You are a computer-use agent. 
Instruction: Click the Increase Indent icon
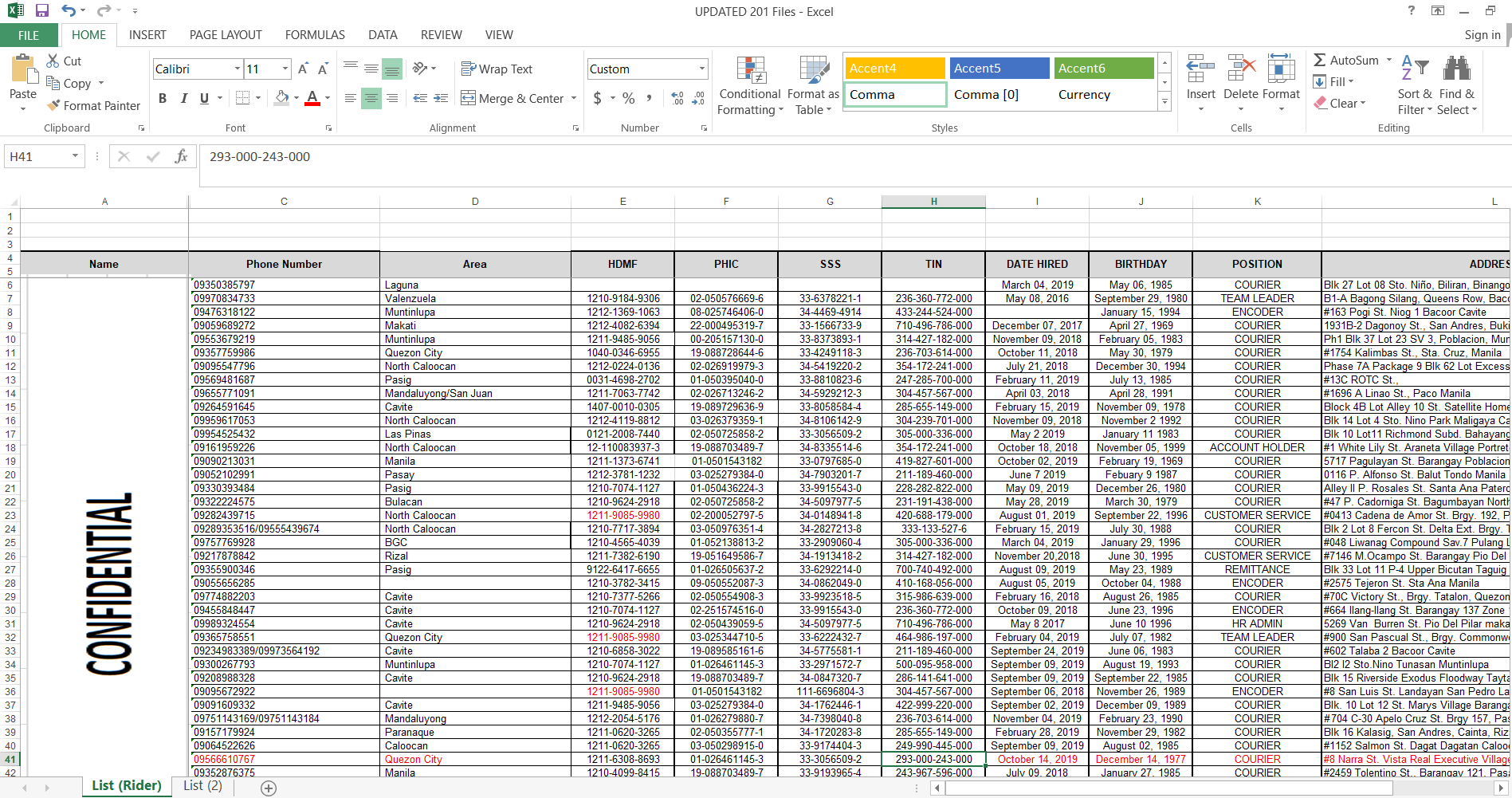pos(441,98)
